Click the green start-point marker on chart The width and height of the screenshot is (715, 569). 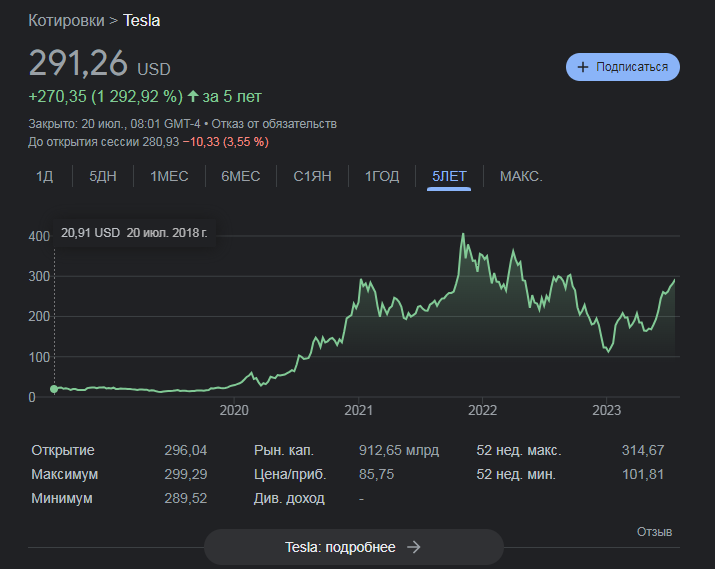click(x=54, y=389)
